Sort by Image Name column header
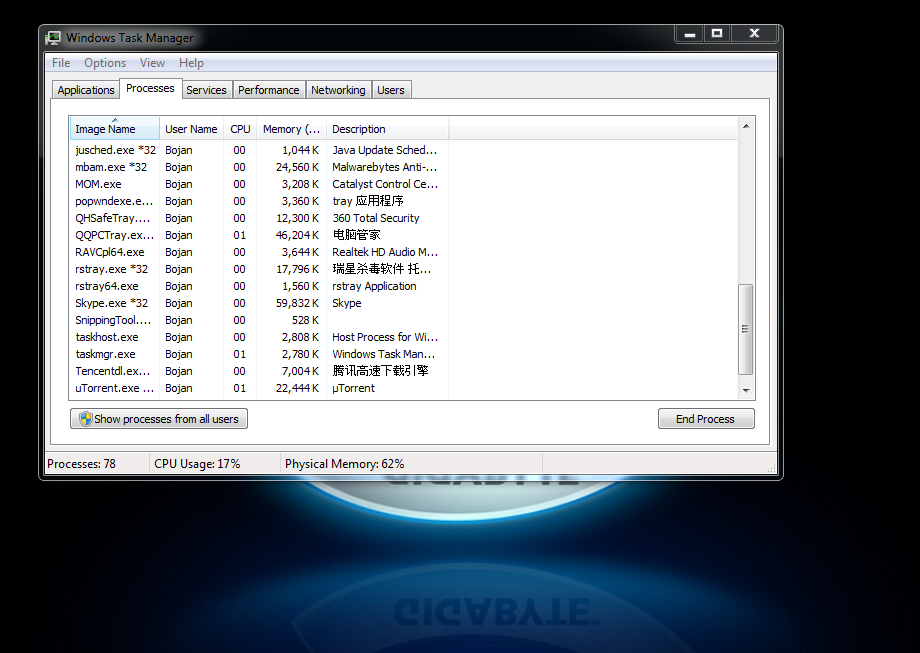 pyautogui.click(x=114, y=129)
